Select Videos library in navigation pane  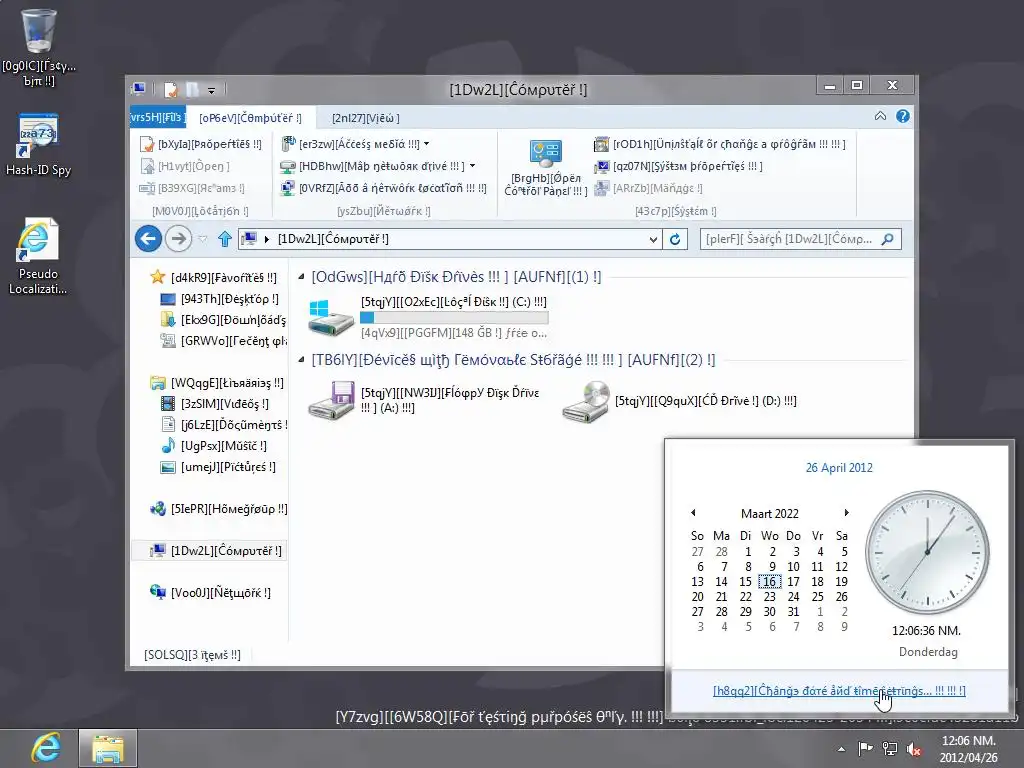click(215, 404)
